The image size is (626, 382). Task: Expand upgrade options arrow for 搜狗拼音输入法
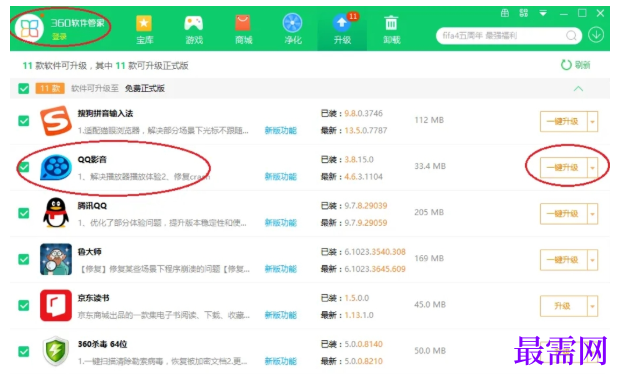(x=592, y=121)
